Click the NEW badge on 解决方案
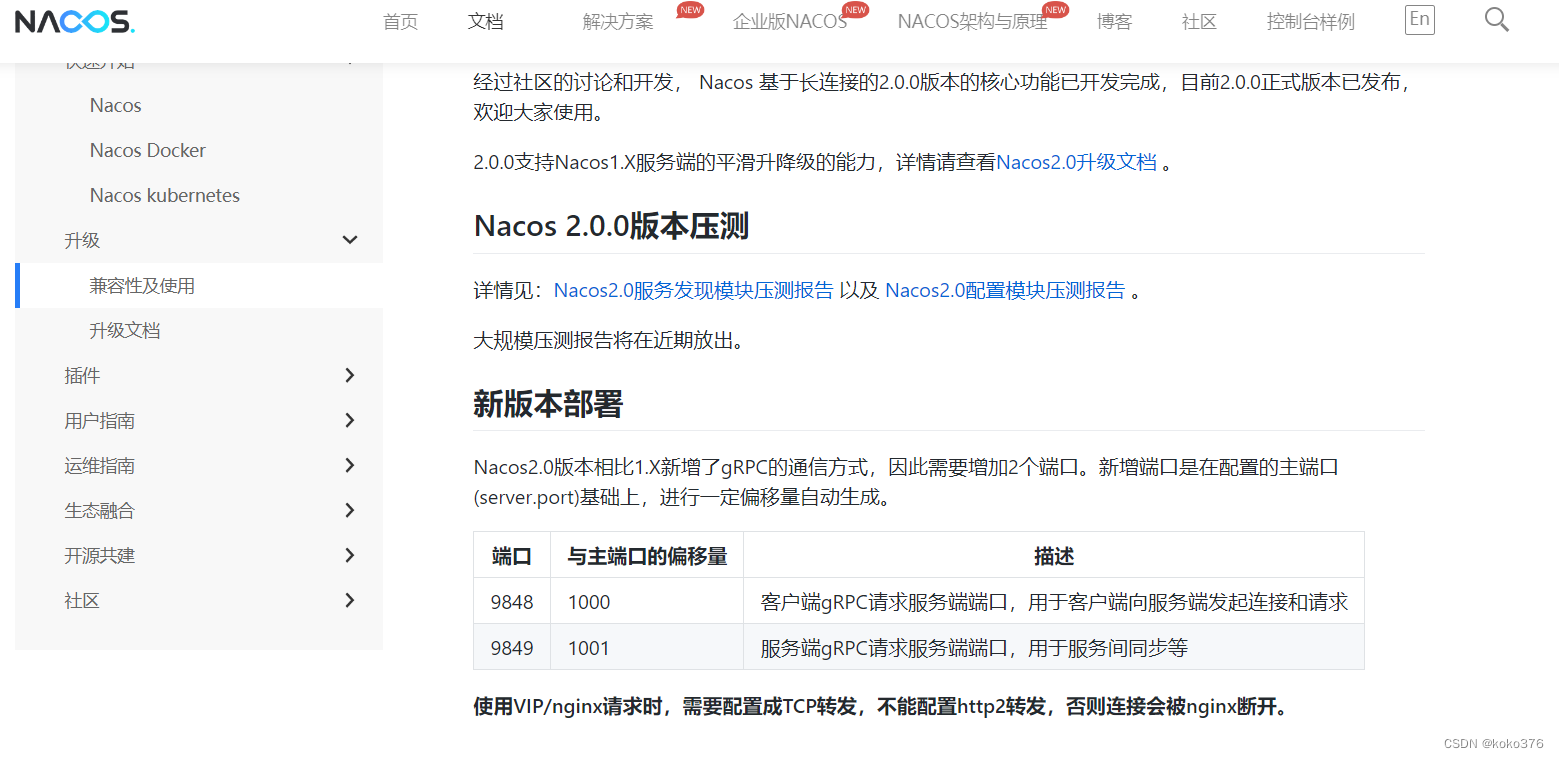 tap(690, 10)
